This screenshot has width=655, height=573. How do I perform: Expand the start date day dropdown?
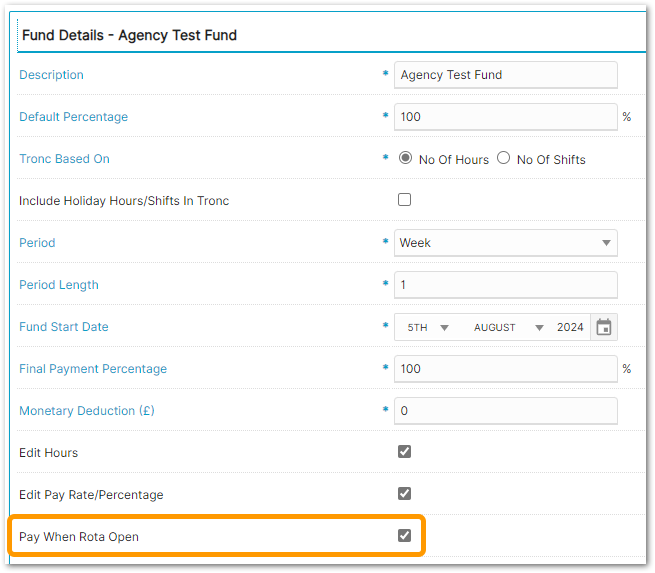coord(427,327)
